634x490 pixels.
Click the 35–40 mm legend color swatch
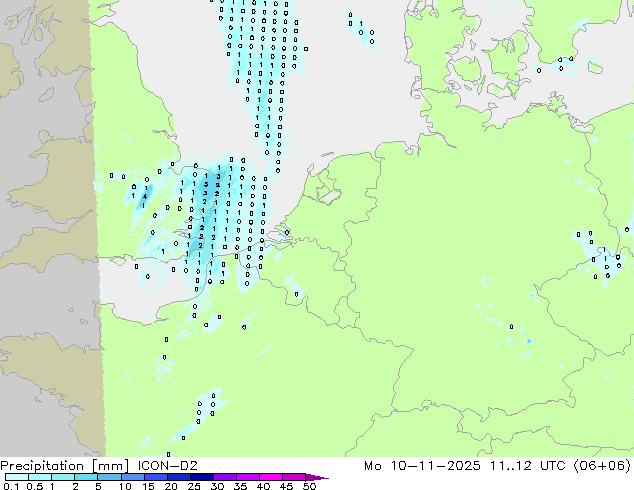248,477
